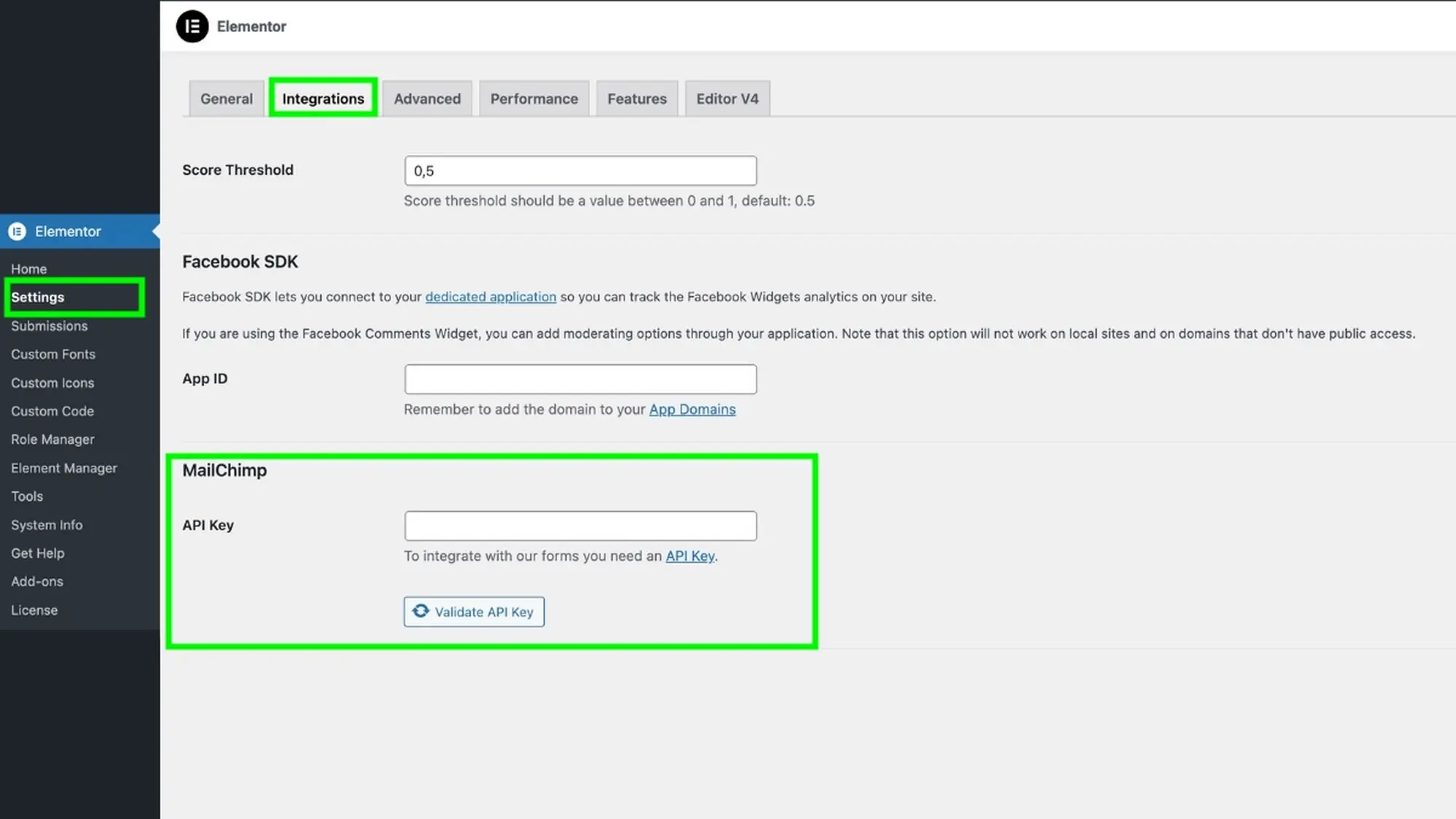Click the Elementor title text in header
1456x819 pixels.
[x=251, y=26]
